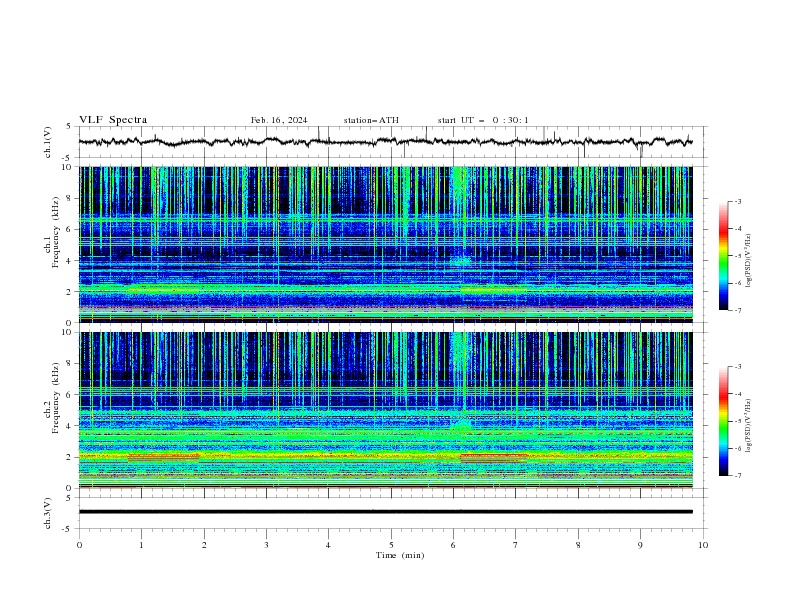Click inside the ch.1 spectrogram panel
Screen dimensions: 792x612
coord(385,244)
